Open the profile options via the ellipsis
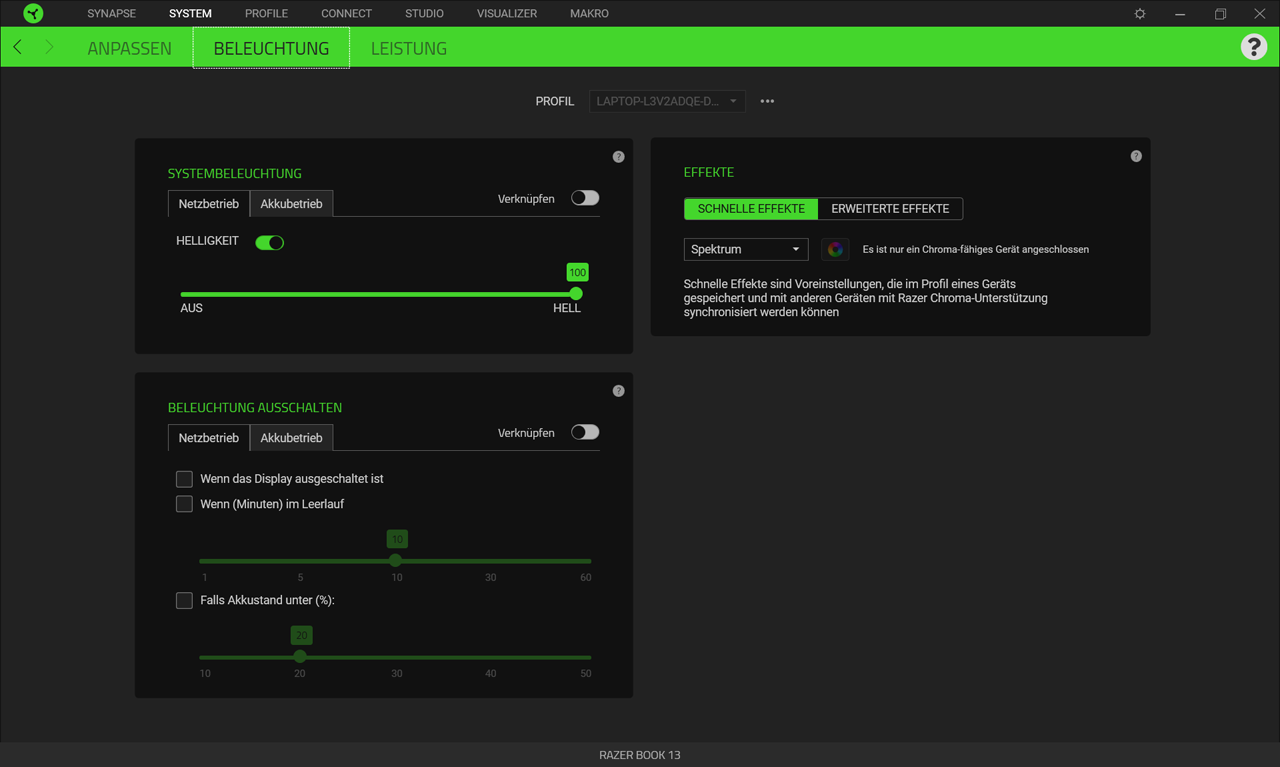1280x767 pixels. click(x=767, y=101)
